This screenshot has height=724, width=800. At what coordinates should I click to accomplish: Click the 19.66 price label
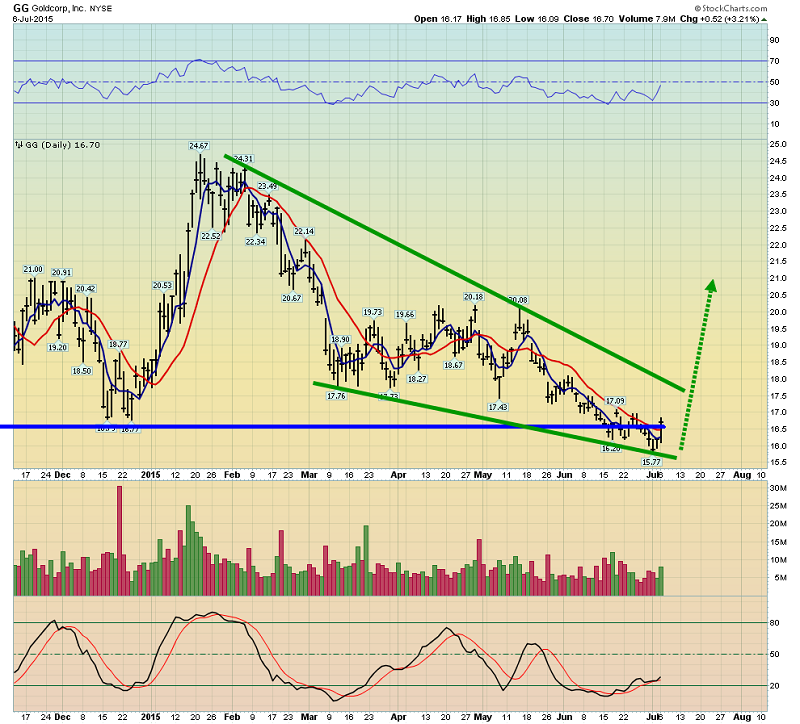pyautogui.click(x=405, y=314)
